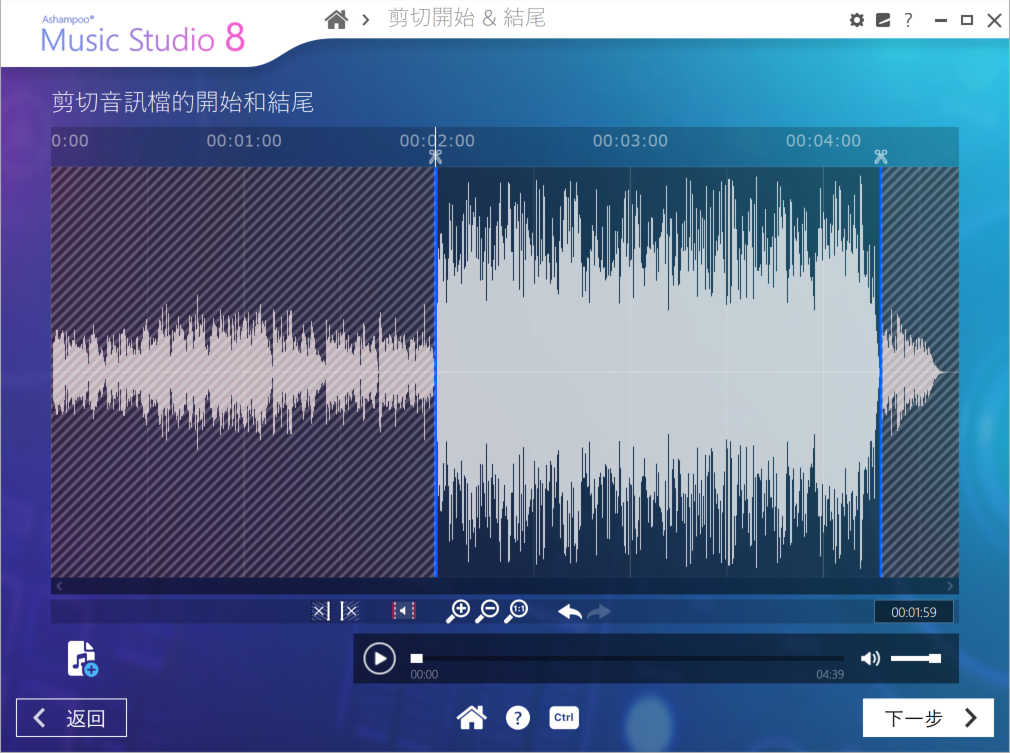
Task: Maximize the Music Studio window
Action: [967, 20]
